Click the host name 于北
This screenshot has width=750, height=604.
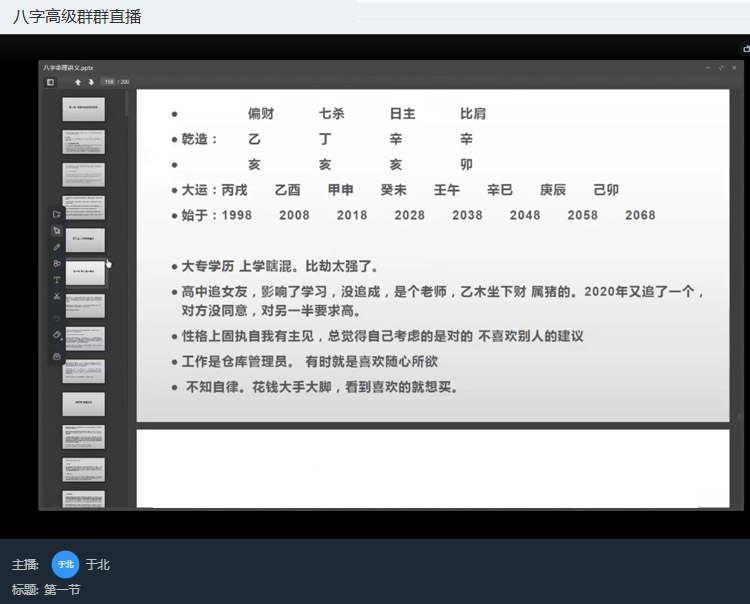coord(98,565)
